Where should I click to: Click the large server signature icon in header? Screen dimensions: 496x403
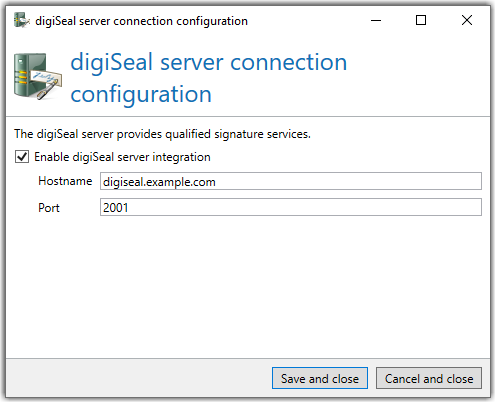[38, 76]
